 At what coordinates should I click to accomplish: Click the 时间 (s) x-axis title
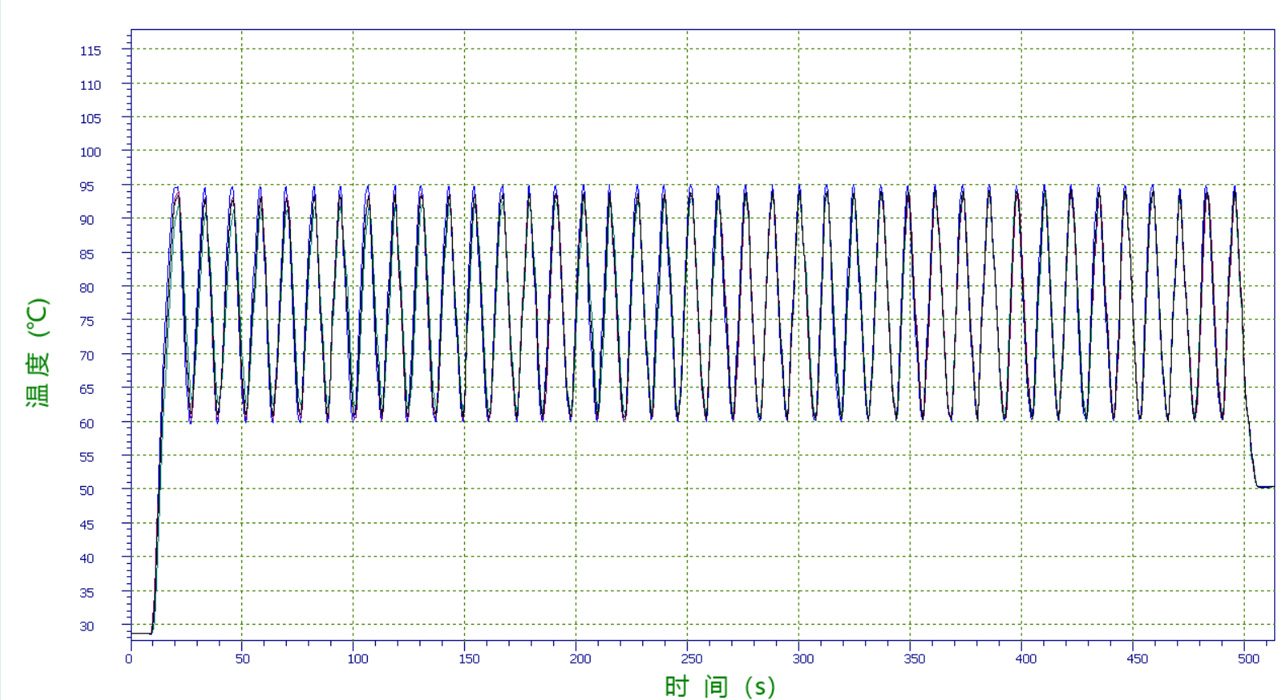(x=719, y=686)
